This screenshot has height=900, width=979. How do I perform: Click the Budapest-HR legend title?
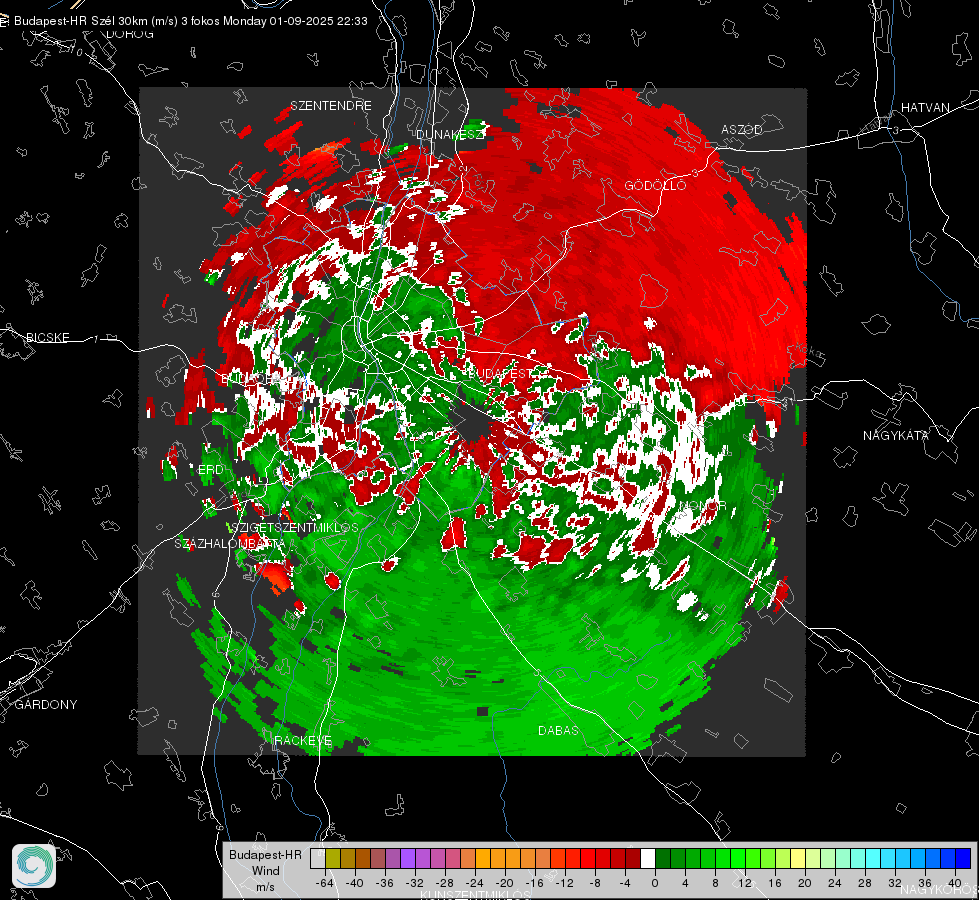point(265,855)
